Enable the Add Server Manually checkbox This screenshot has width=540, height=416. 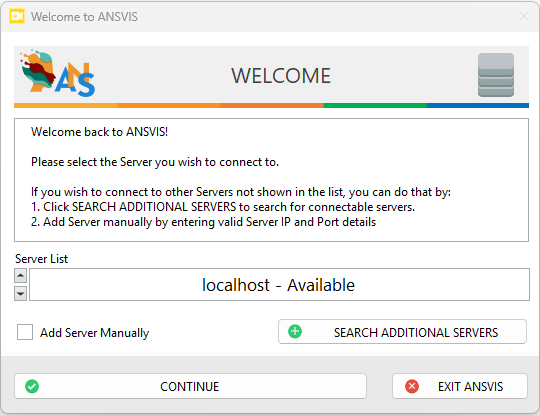pyautogui.click(x=25, y=332)
